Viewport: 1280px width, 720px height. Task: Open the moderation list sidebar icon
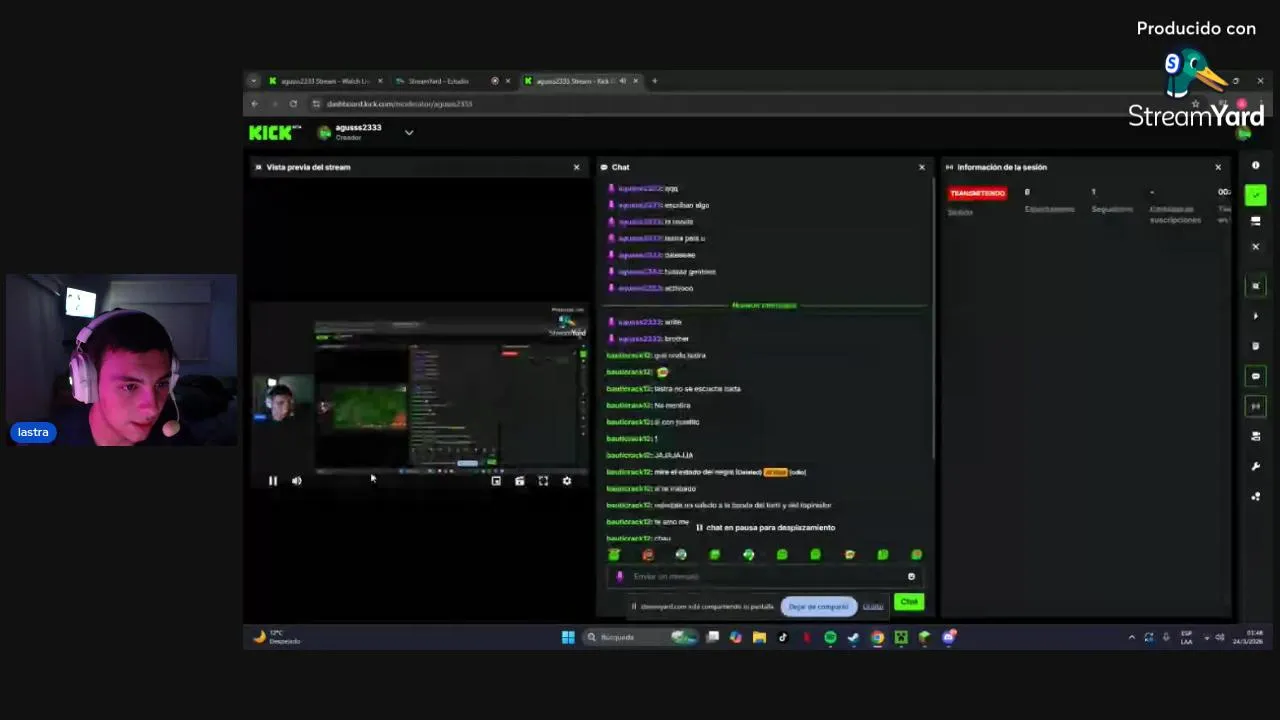(1256, 436)
